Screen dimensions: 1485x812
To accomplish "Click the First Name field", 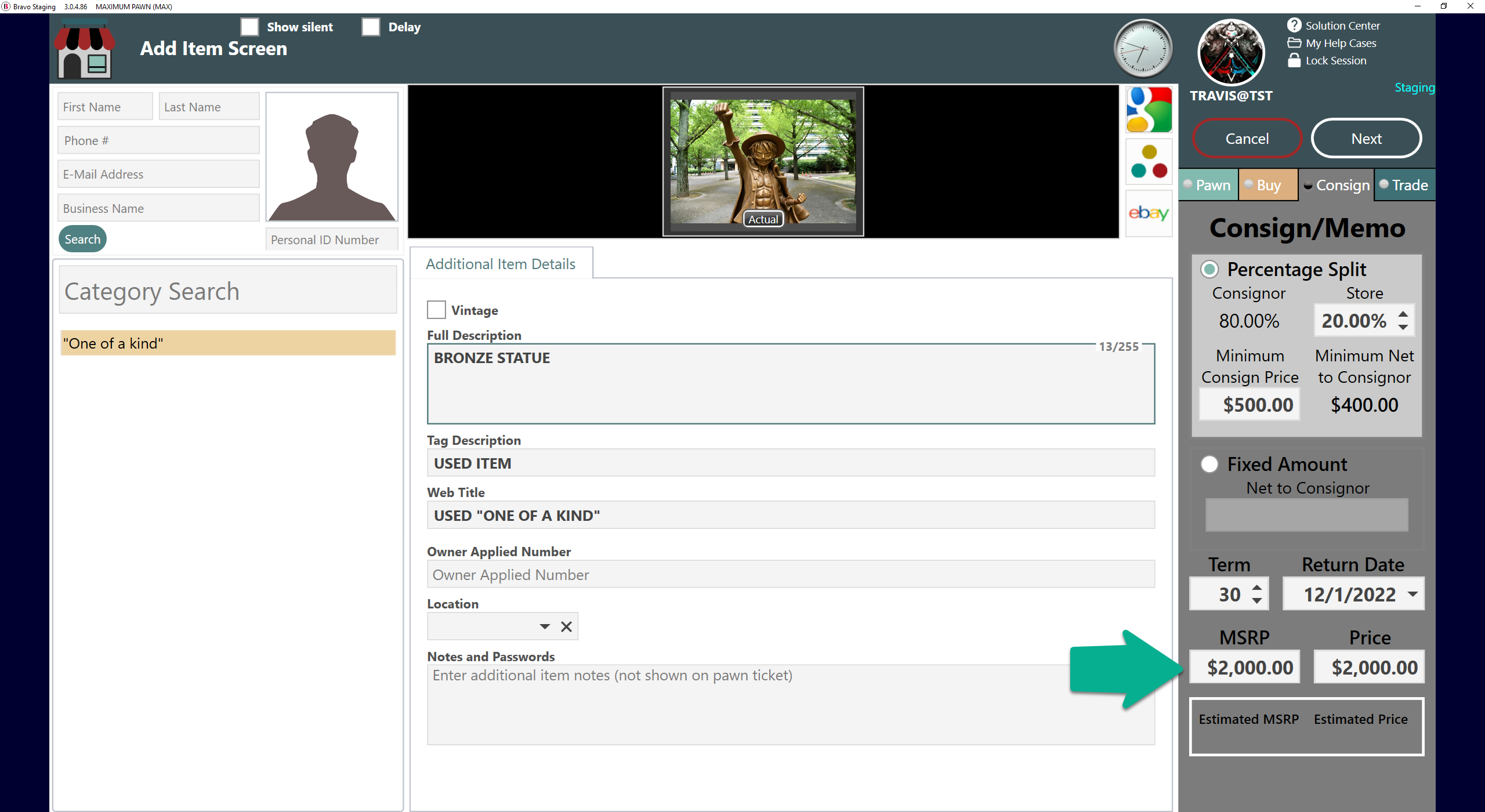I will 105,107.
